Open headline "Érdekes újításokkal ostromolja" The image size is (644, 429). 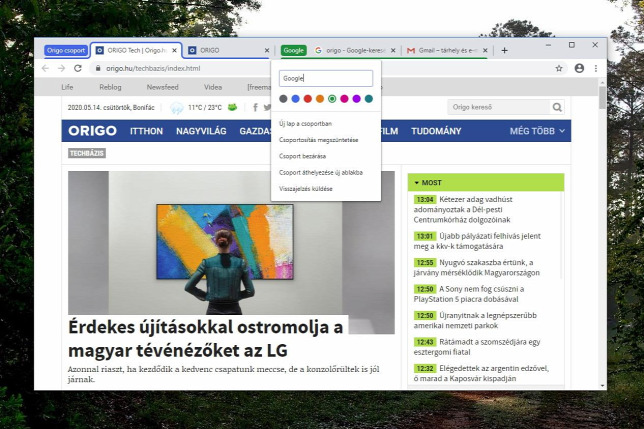(205, 339)
